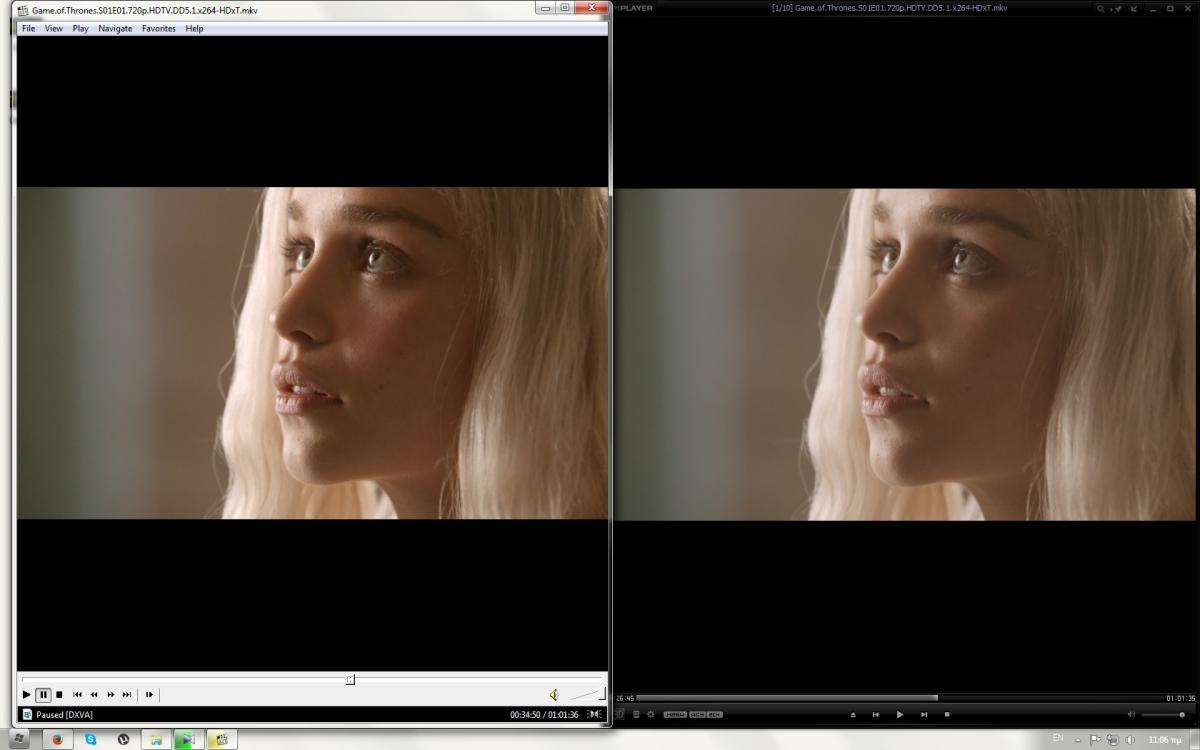Click the KMPlayer seek progress bar
1200x750 pixels.
pos(899,698)
